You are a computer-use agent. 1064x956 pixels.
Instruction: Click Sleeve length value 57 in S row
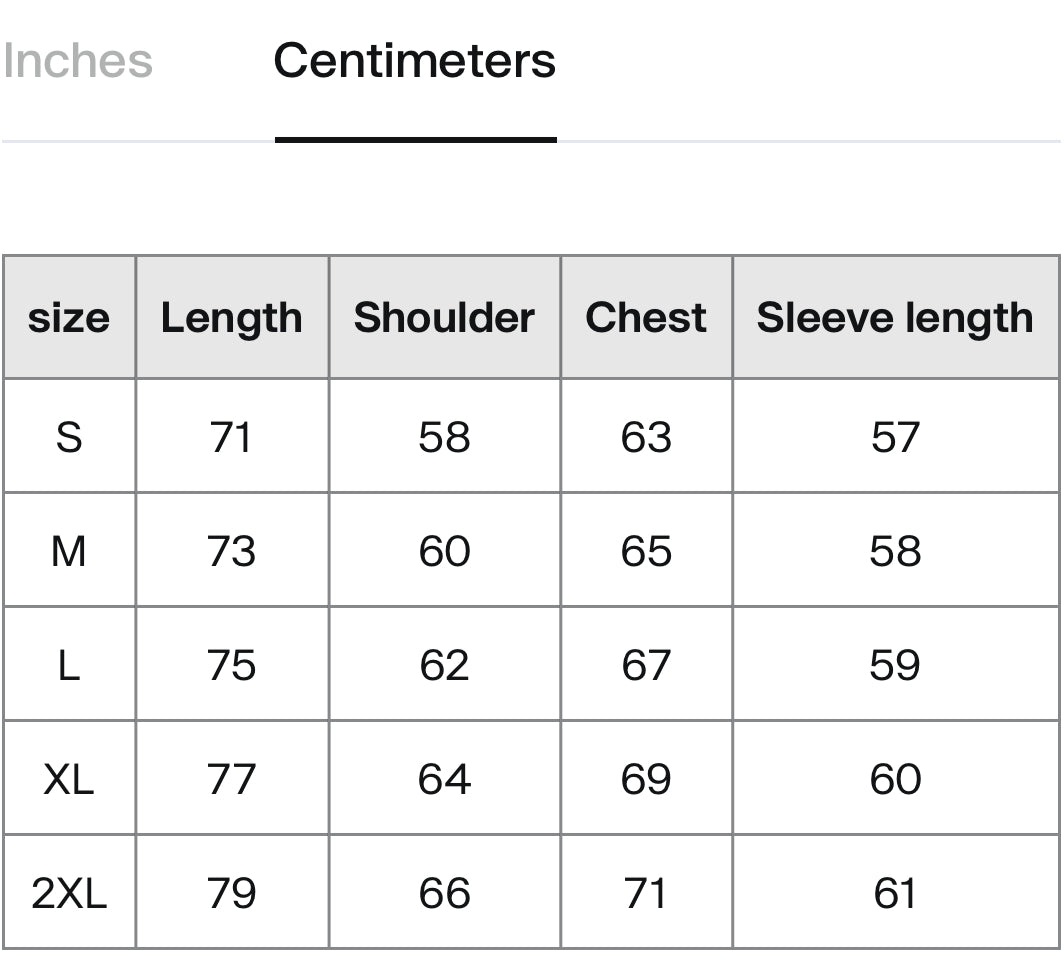pos(896,436)
